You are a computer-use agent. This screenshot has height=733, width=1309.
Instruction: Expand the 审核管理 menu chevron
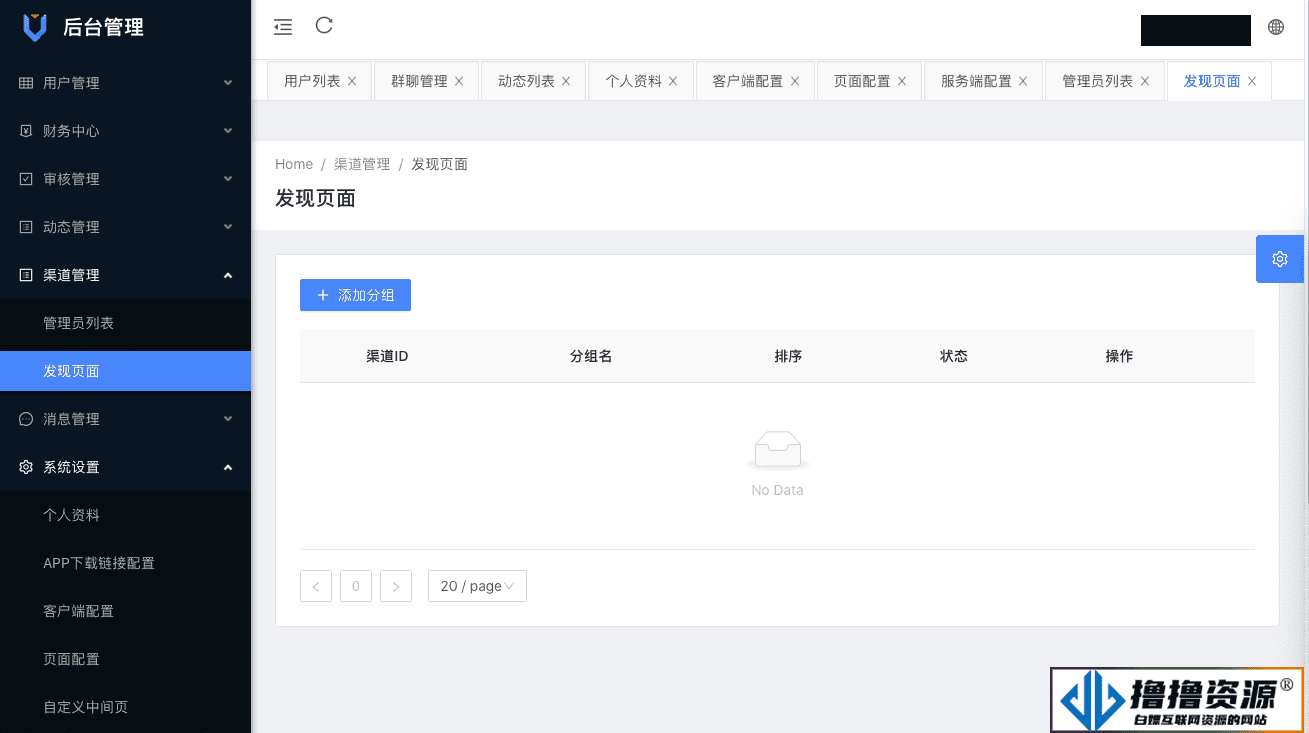tap(228, 179)
